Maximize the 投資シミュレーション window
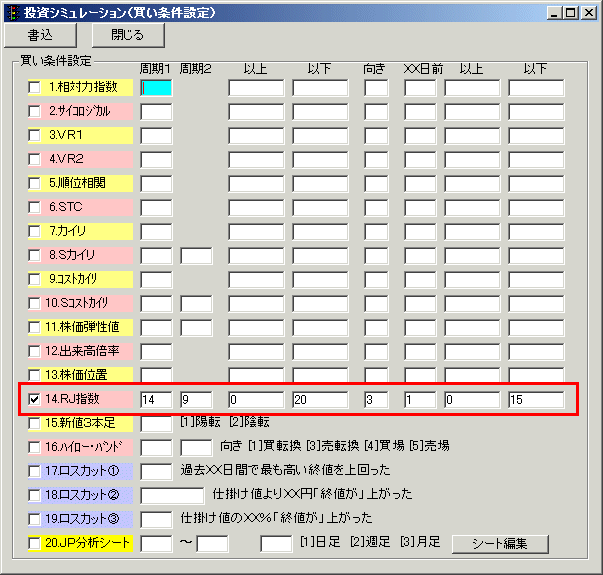Image resolution: width=603 pixels, height=575 pixels. click(x=571, y=13)
